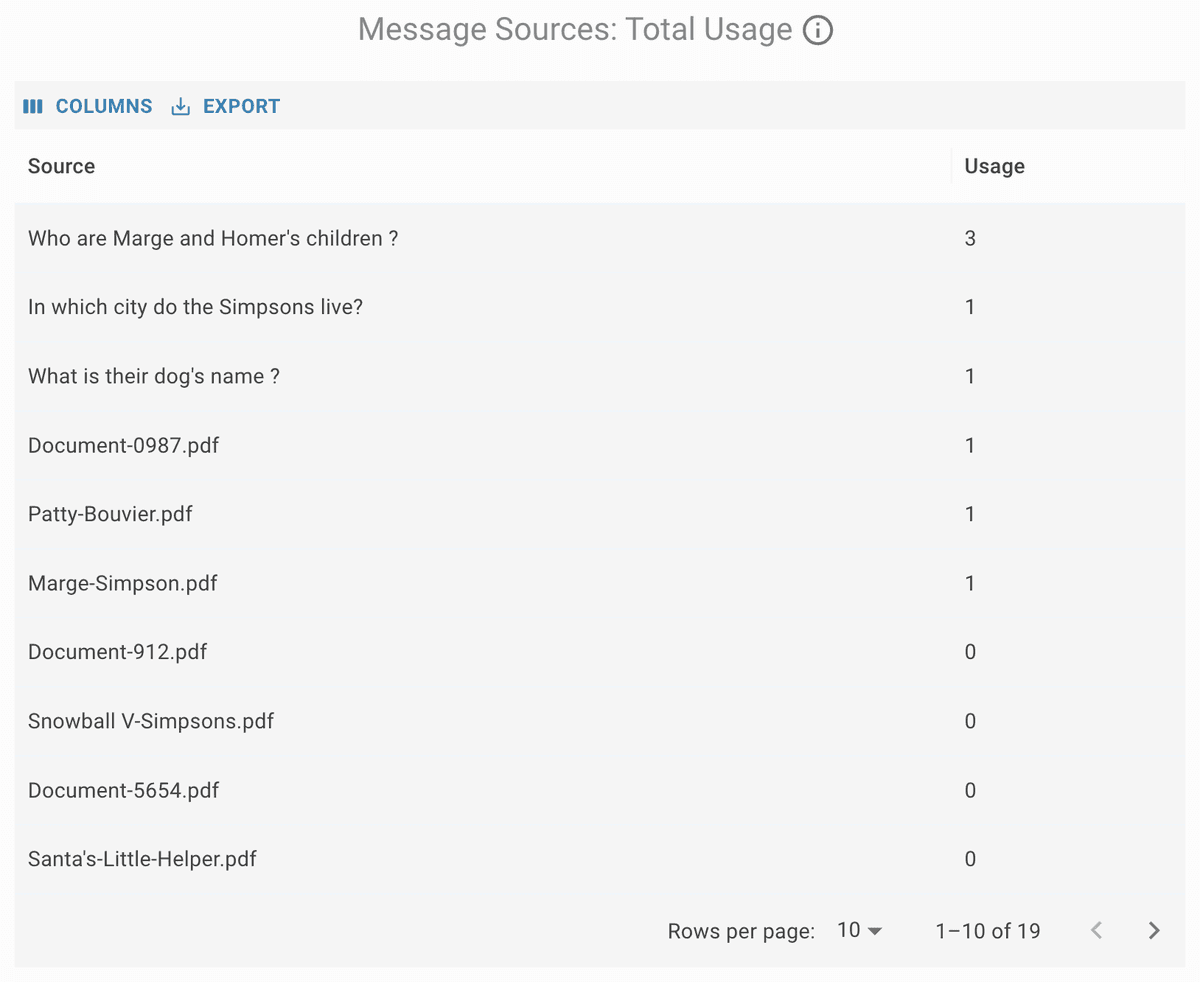1200x982 pixels.
Task: Sort by the Usage column header
Action: (x=994, y=166)
